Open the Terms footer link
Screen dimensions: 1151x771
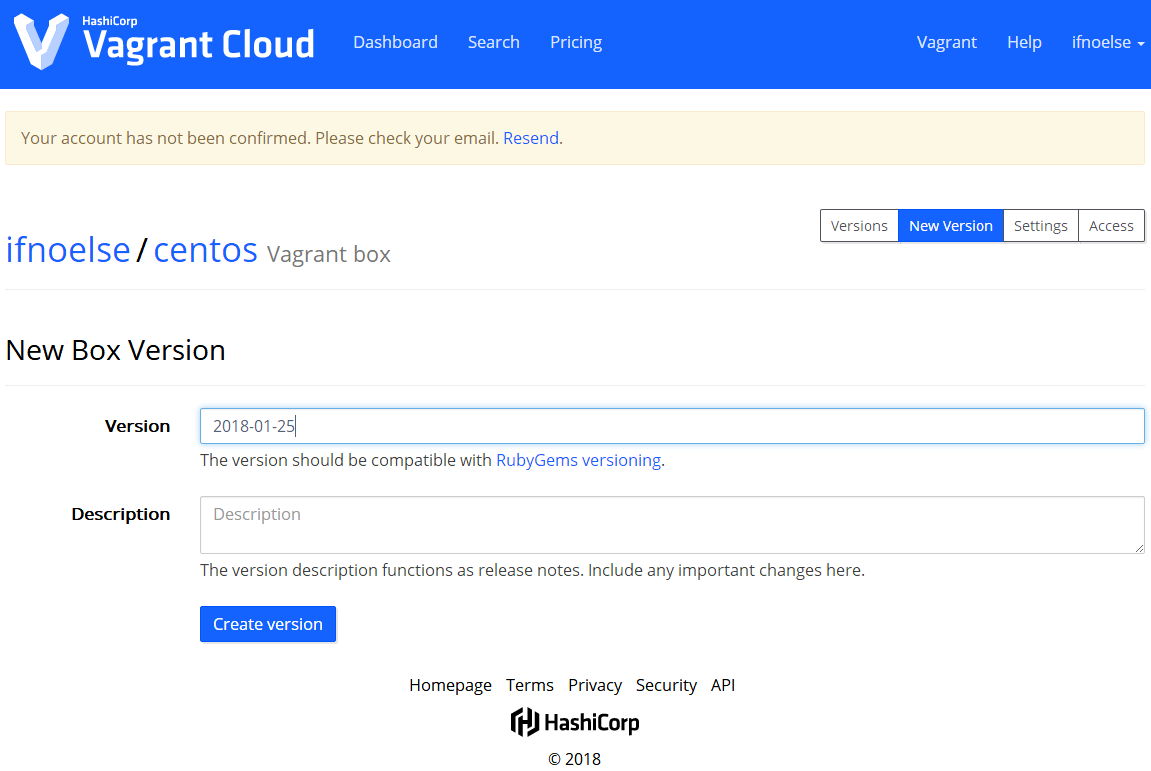(529, 685)
